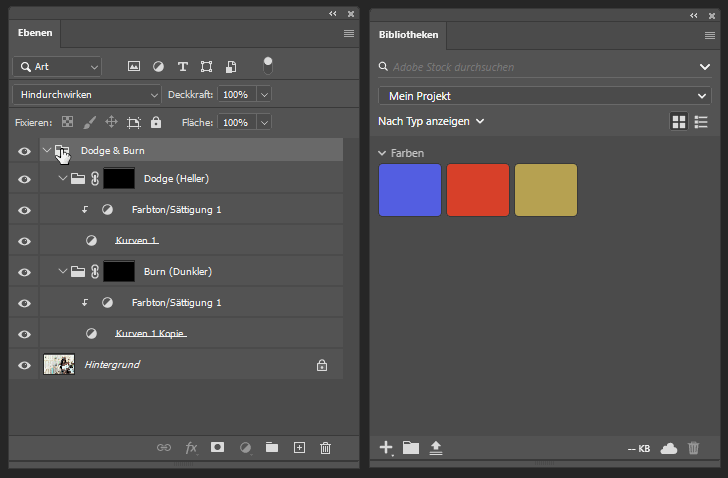Select the Ebenen tab
The width and height of the screenshot is (728, 478).
coord(35,33)
